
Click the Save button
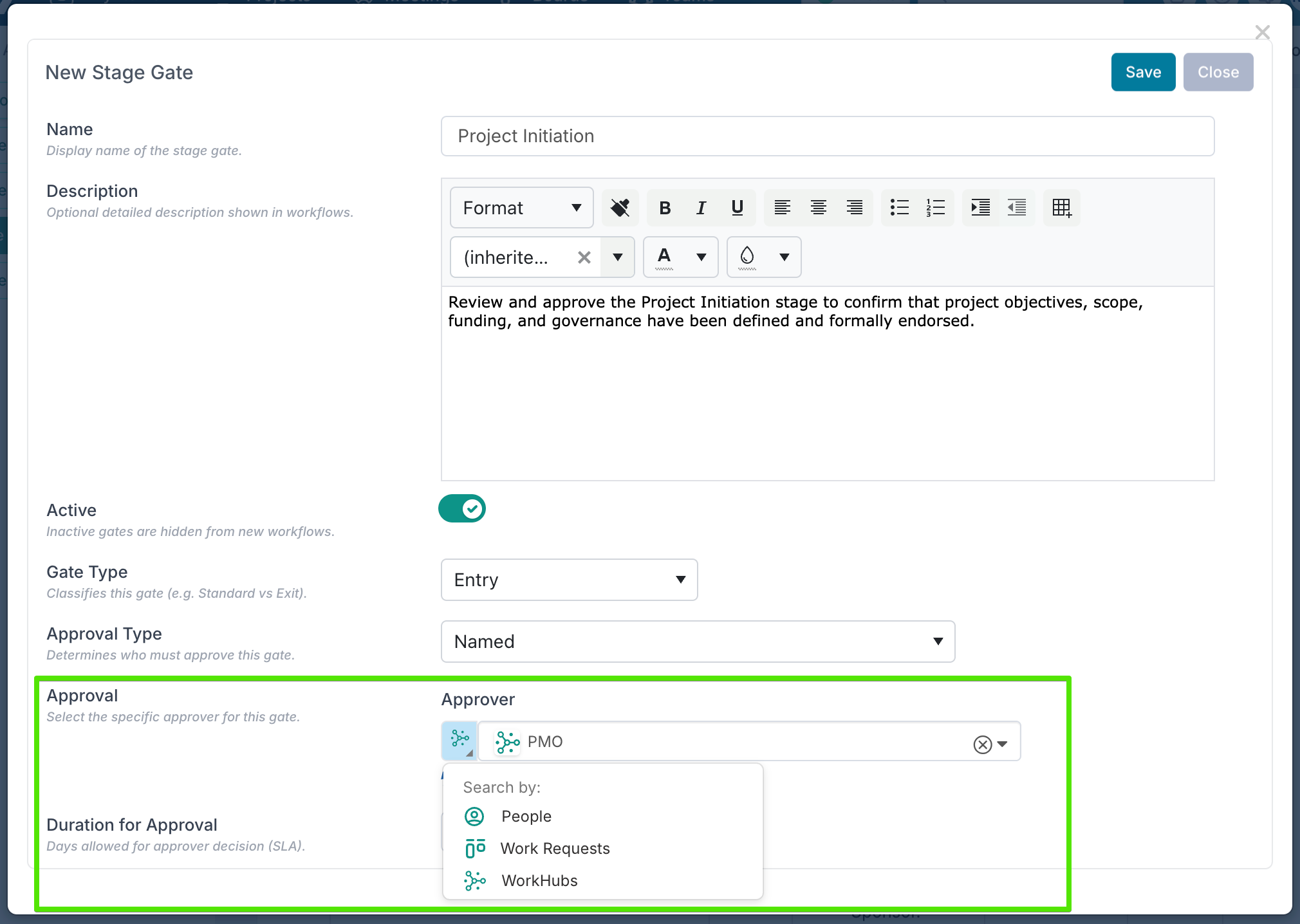pos(1142,72)
